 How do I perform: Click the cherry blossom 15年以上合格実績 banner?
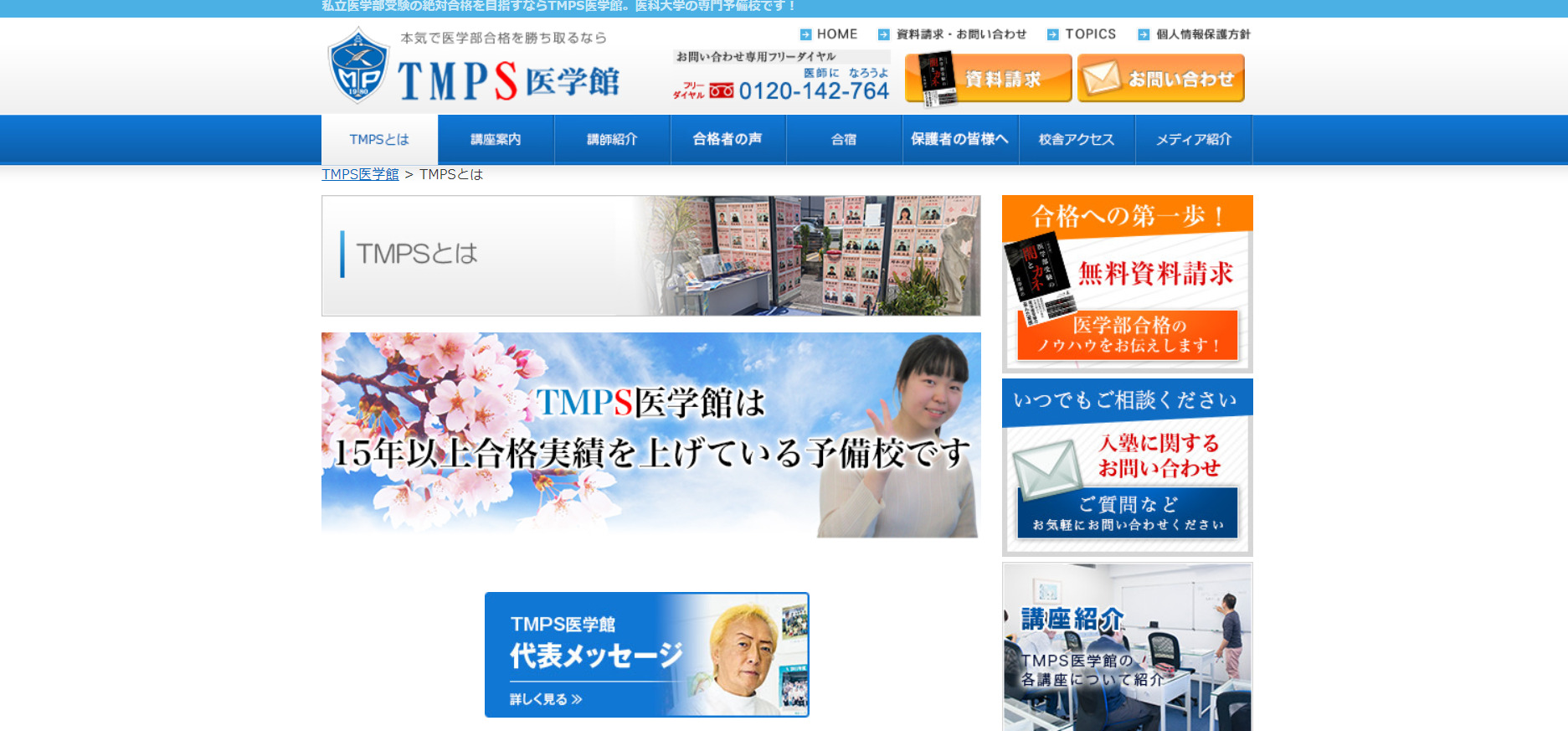point(651,435)
